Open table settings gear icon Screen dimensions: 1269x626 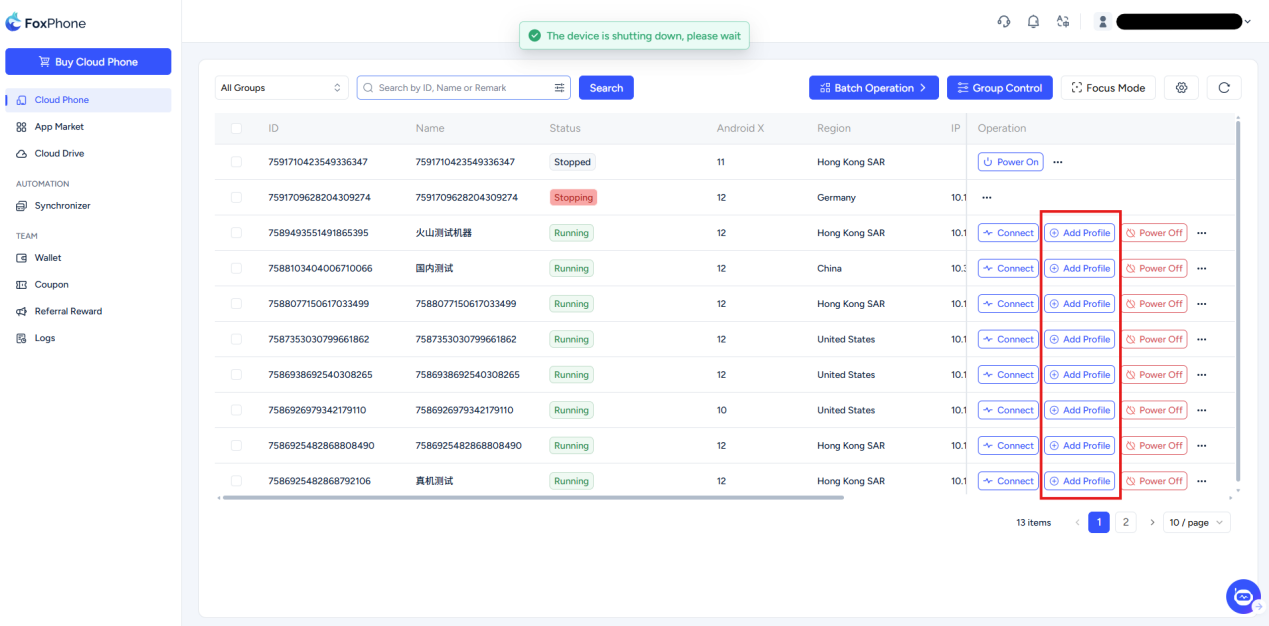[1181, 88]
